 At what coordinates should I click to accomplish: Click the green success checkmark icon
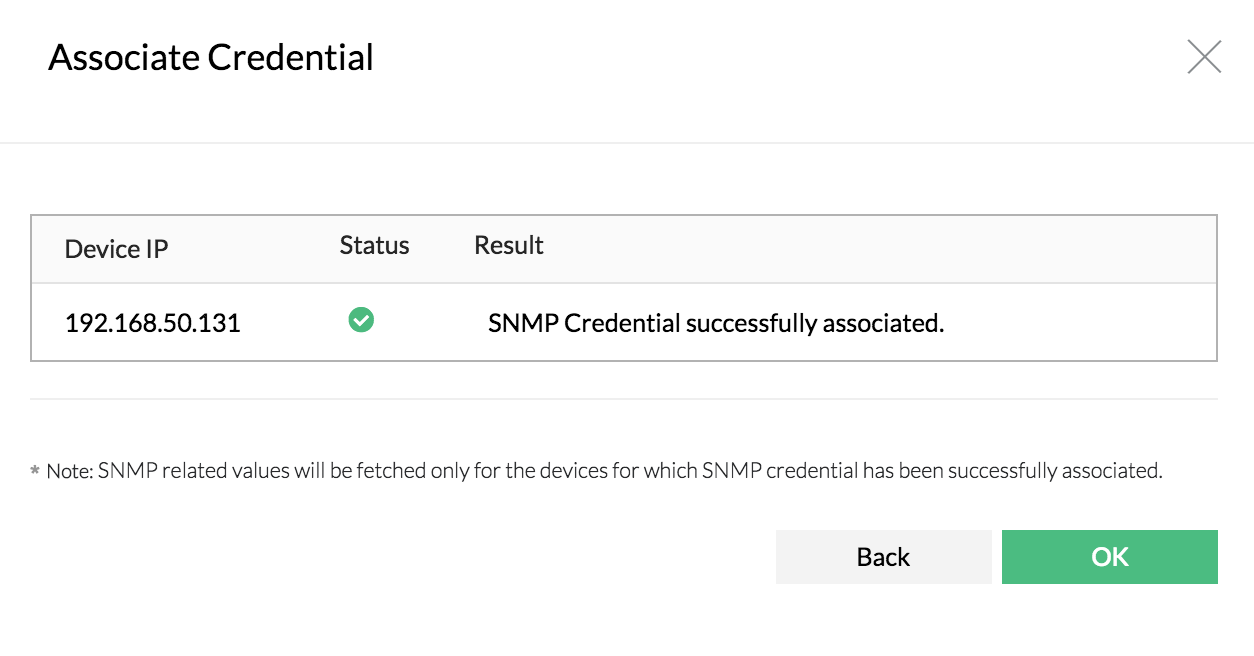coord(361,320)
